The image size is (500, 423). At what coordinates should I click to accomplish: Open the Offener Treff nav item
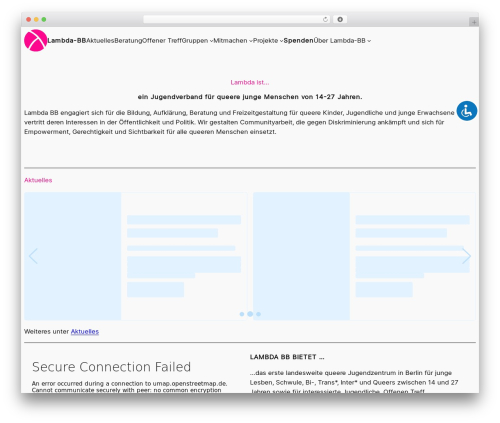162,41
